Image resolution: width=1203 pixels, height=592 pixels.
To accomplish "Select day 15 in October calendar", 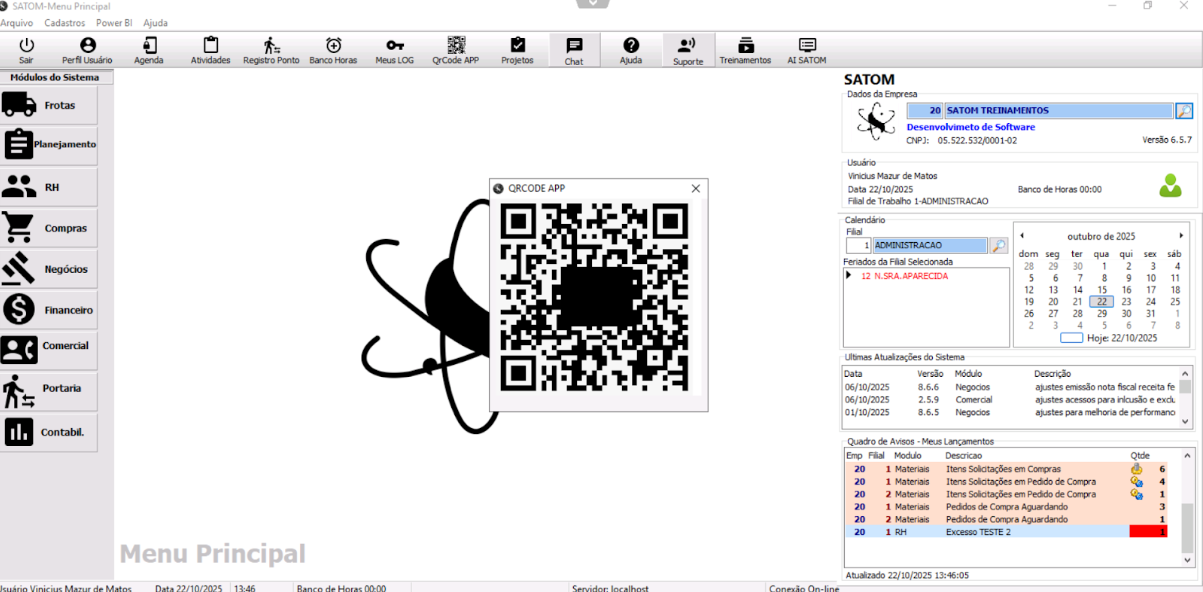I will coord(1101,290).
